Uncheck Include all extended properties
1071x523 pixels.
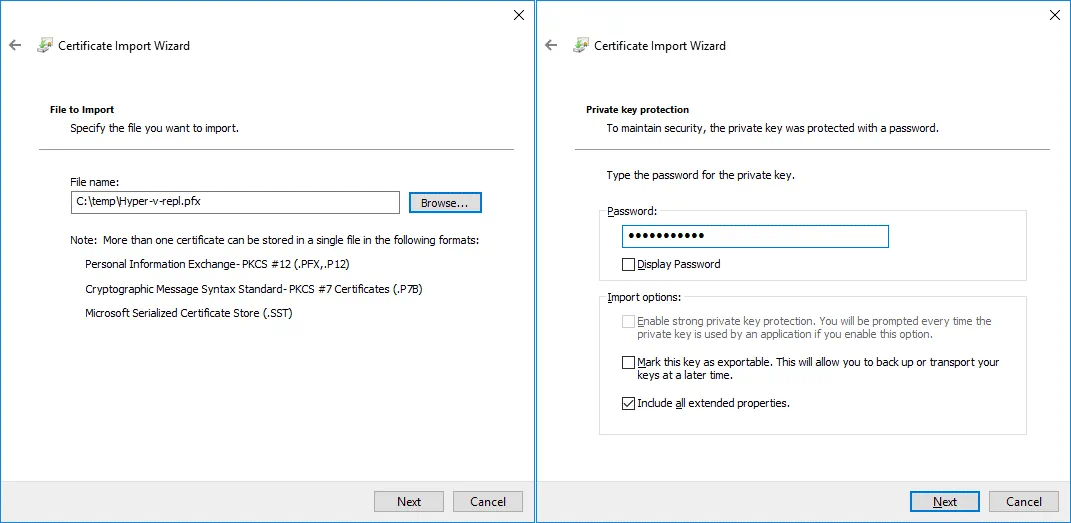tap(628, 403)
